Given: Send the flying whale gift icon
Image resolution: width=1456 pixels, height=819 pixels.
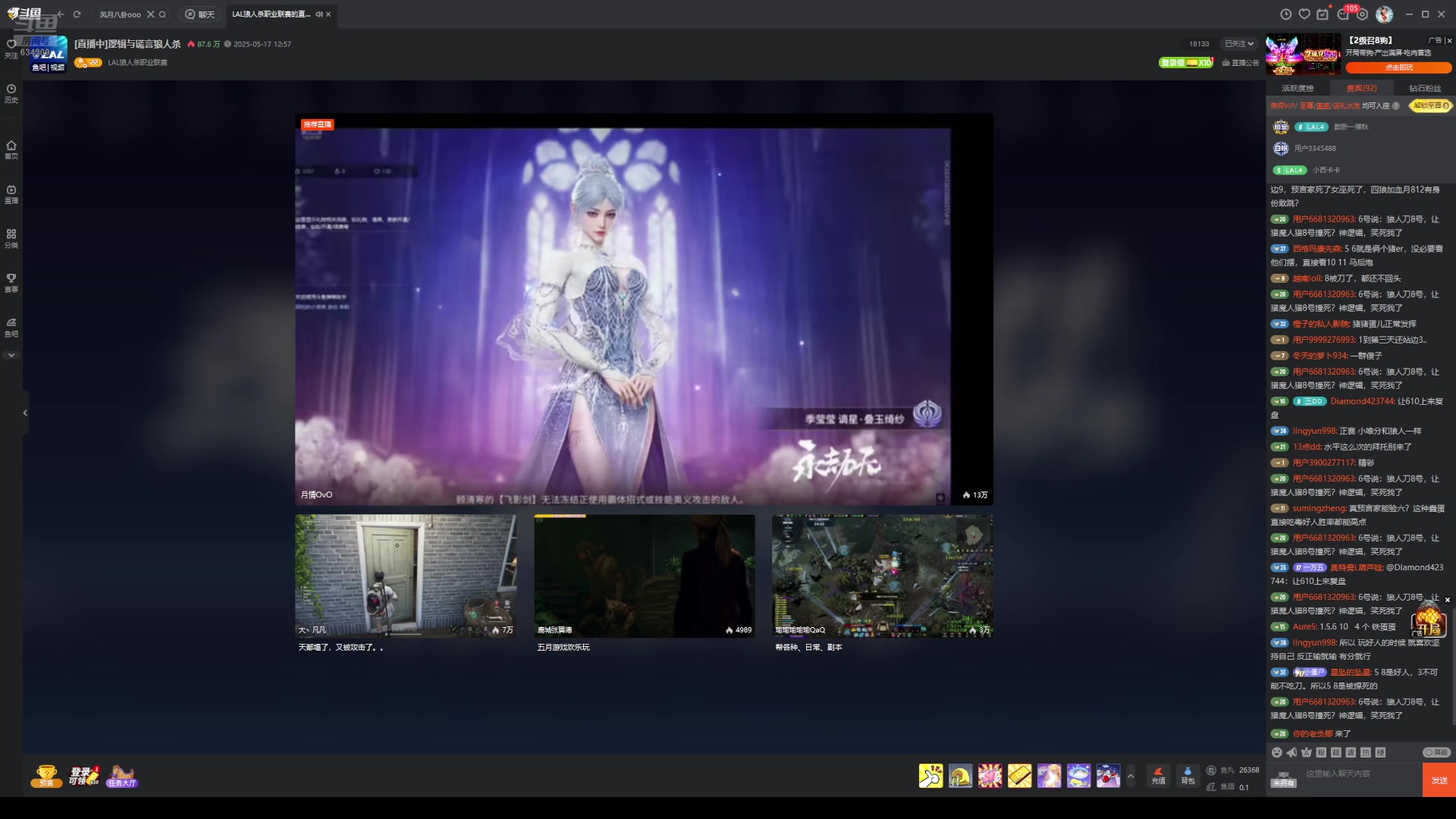Looking at the screenshot, I should 1078,776.
